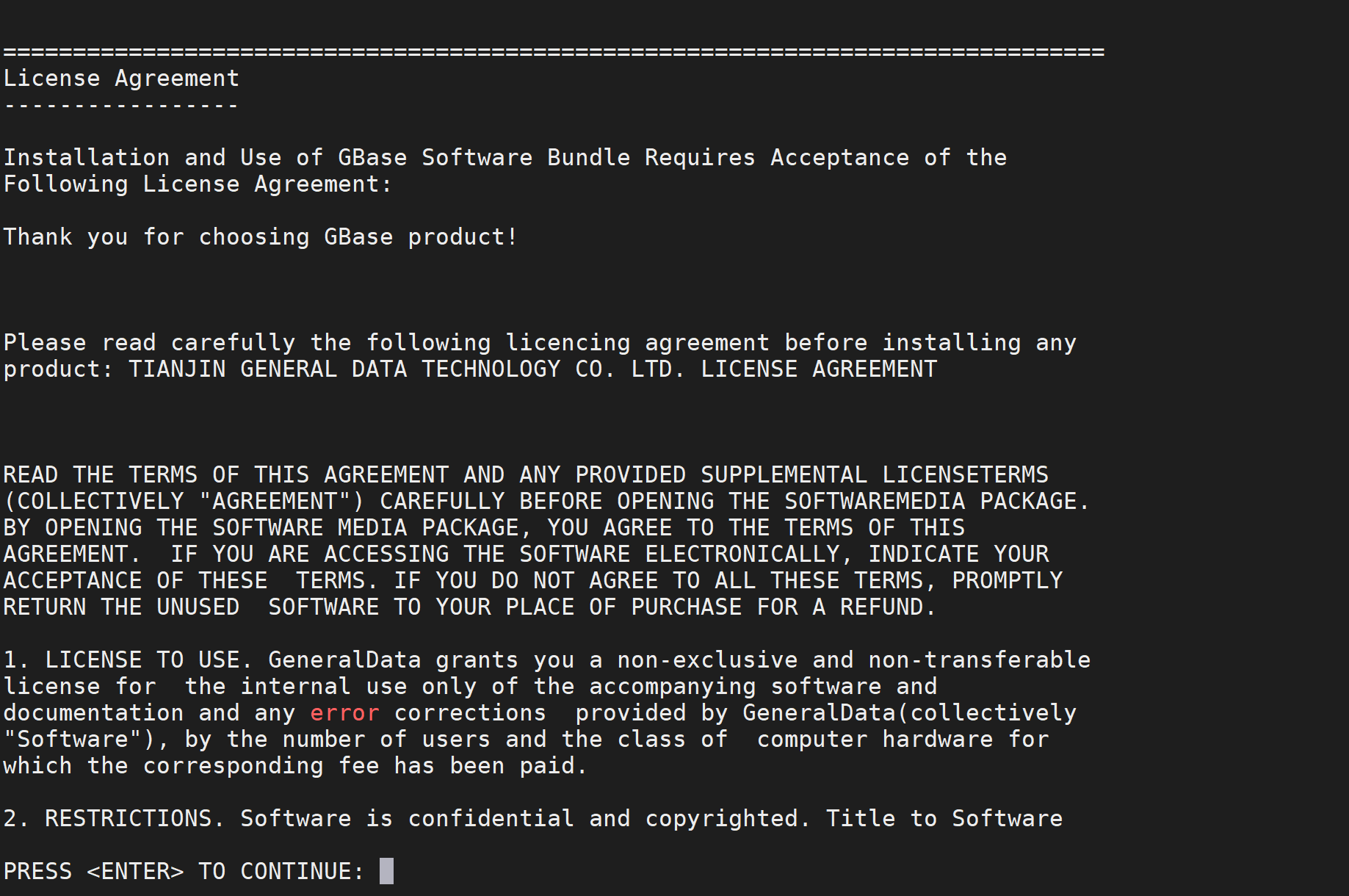Click the line "Following License Agreement:"

pyautogui.click(x=198, y=184)
